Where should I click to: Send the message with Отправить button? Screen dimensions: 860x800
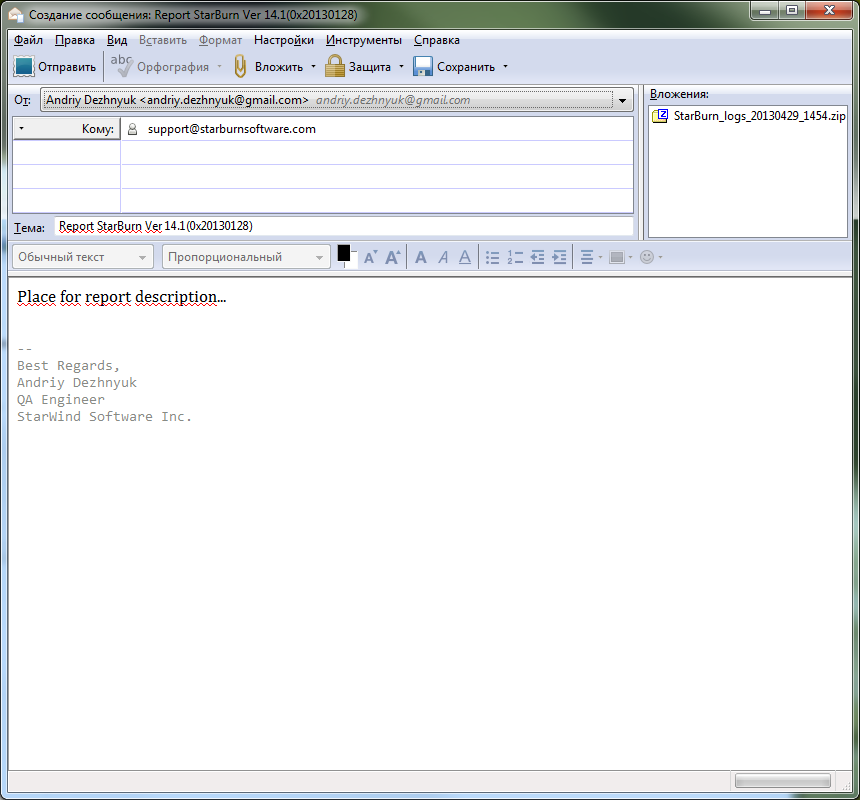pos(55,67)
